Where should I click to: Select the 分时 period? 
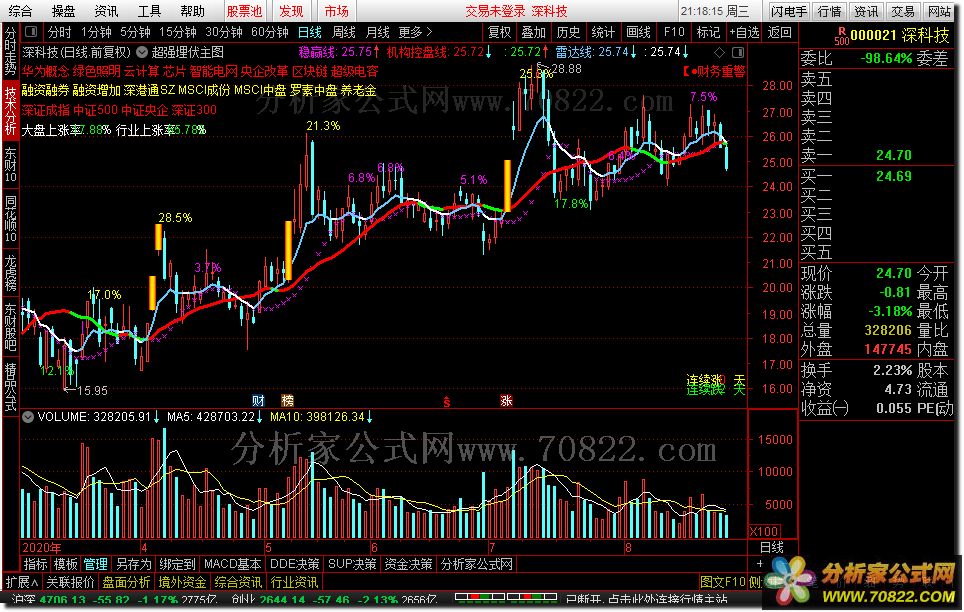[x=59, y=32]
